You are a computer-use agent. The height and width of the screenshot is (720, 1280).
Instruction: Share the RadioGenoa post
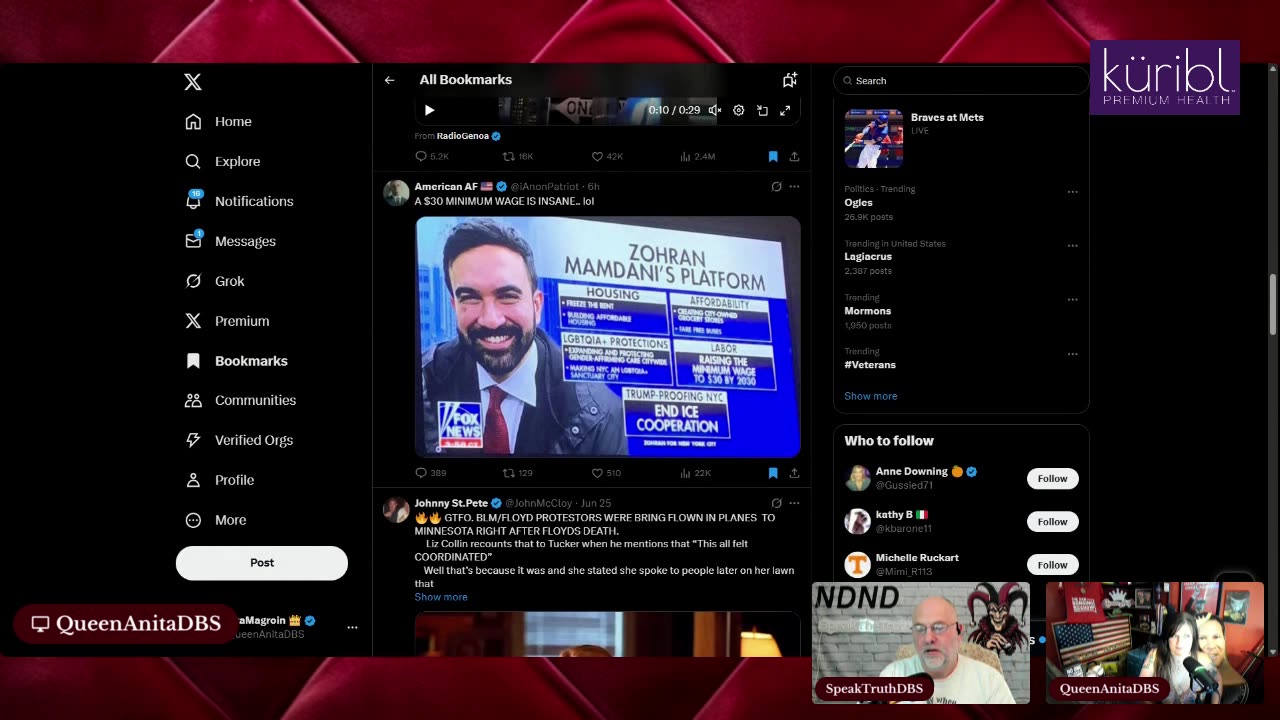pos(794,157)
